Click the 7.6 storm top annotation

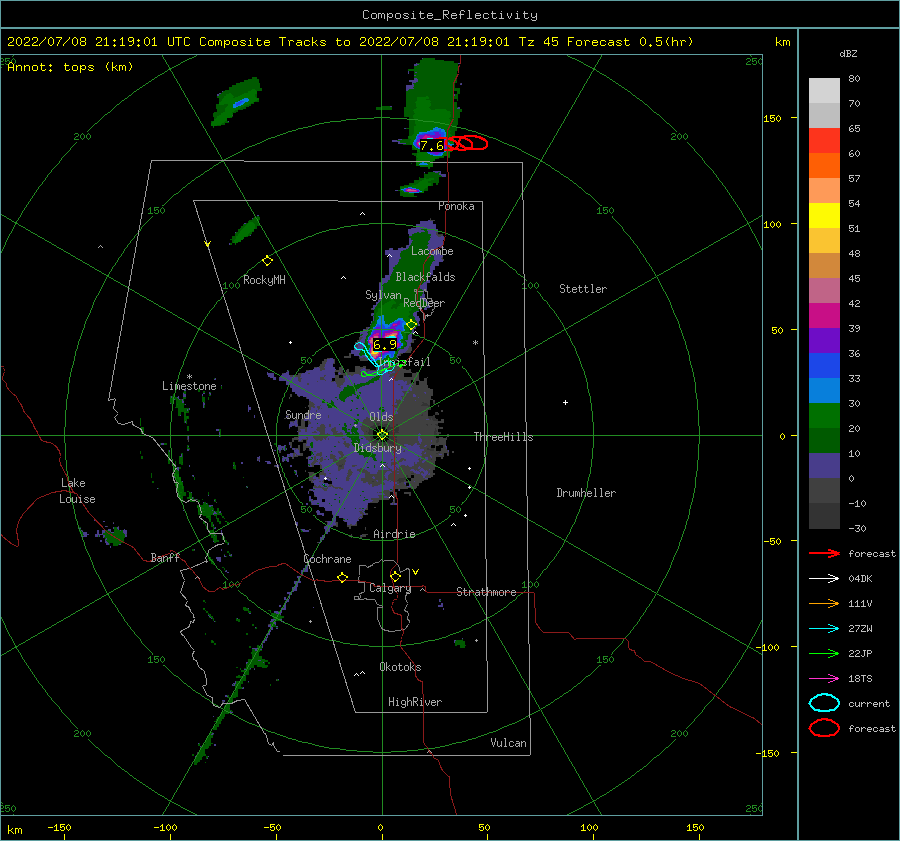(x=432, y=146)
